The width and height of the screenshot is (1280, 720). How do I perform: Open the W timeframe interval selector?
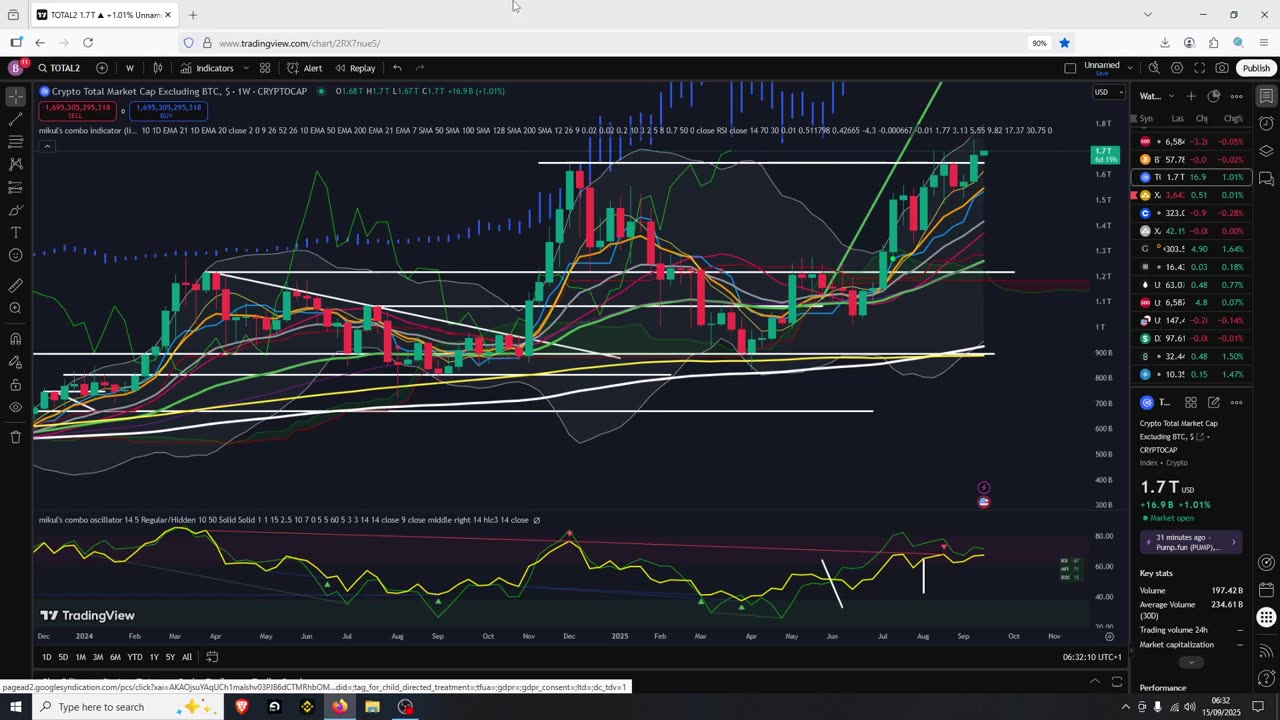pos(129,68)
